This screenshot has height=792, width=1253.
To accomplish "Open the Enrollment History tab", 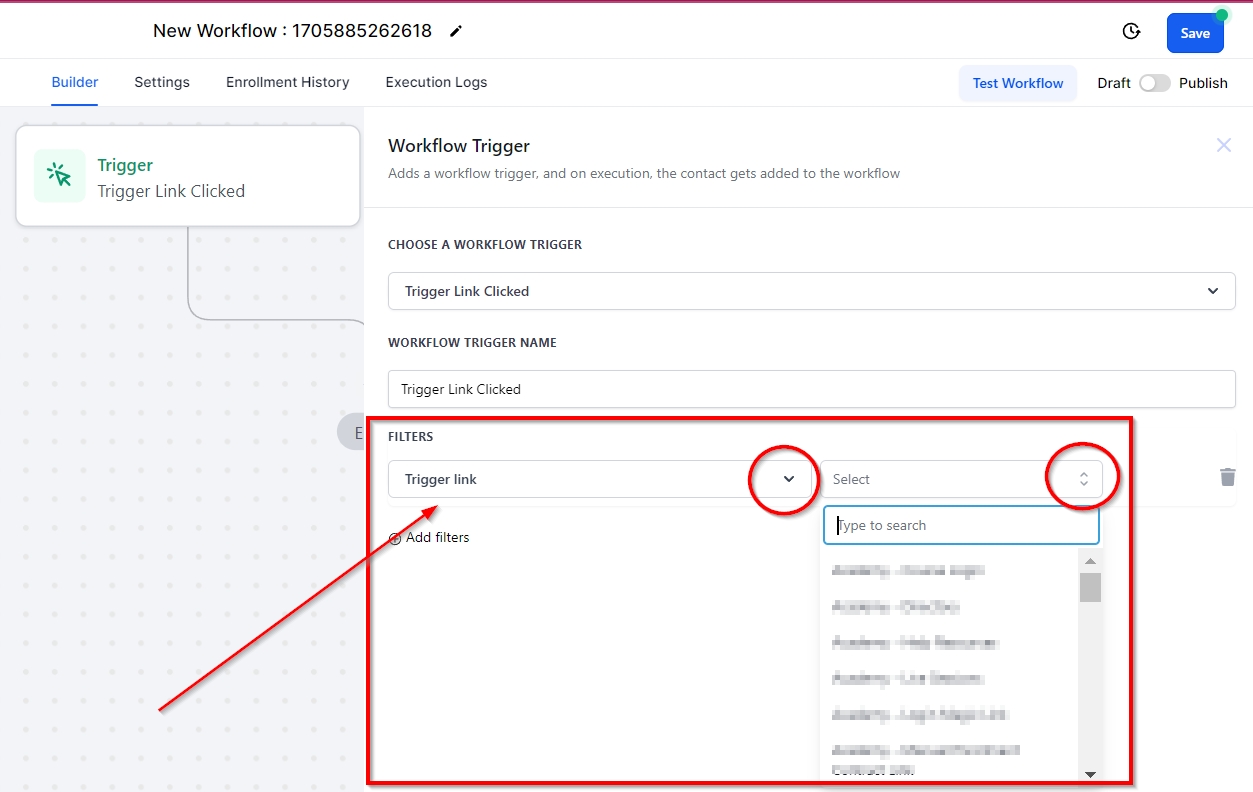I will 287,82.
